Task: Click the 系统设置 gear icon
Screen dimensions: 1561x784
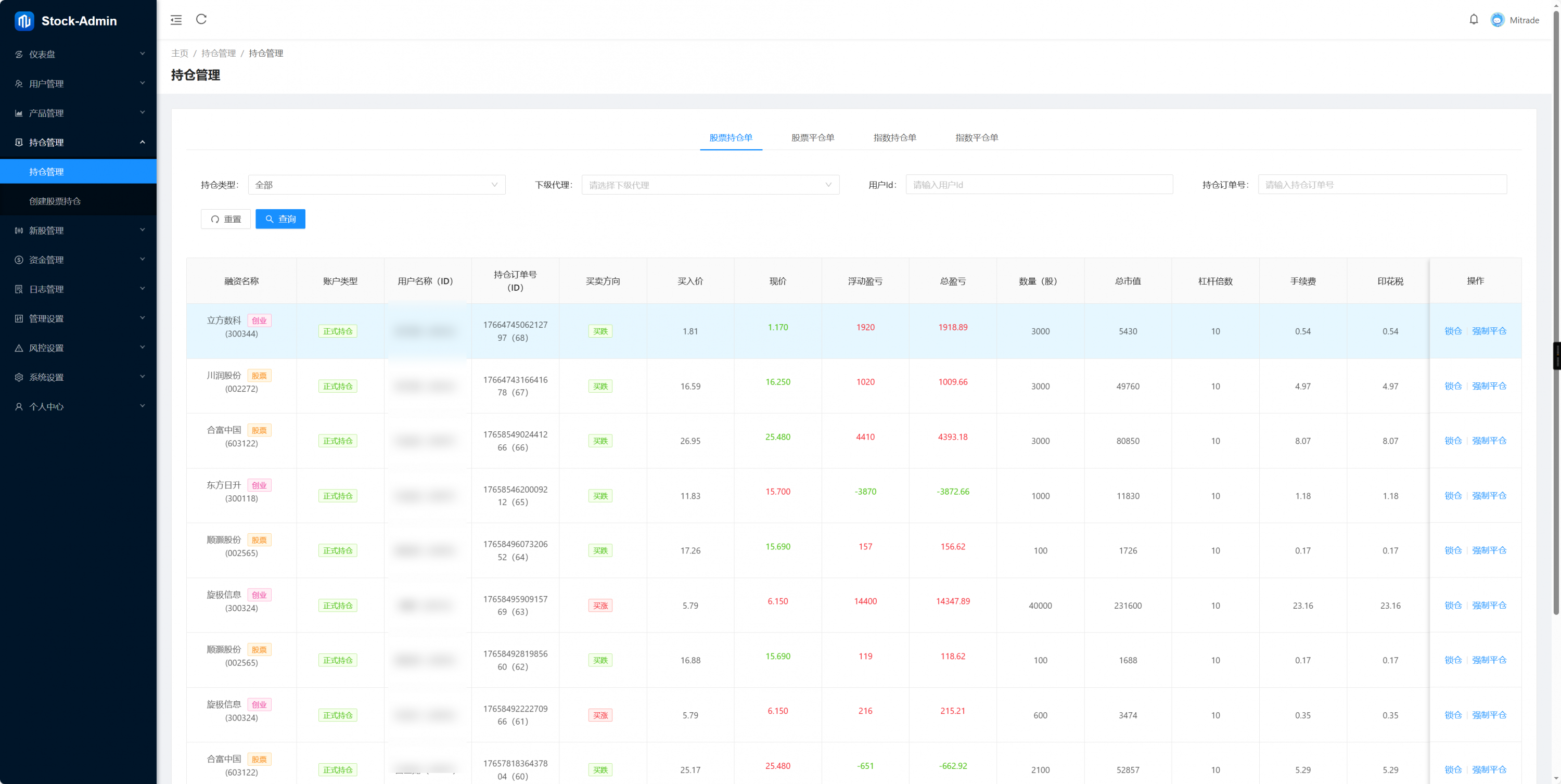Action: pos(19,377)
